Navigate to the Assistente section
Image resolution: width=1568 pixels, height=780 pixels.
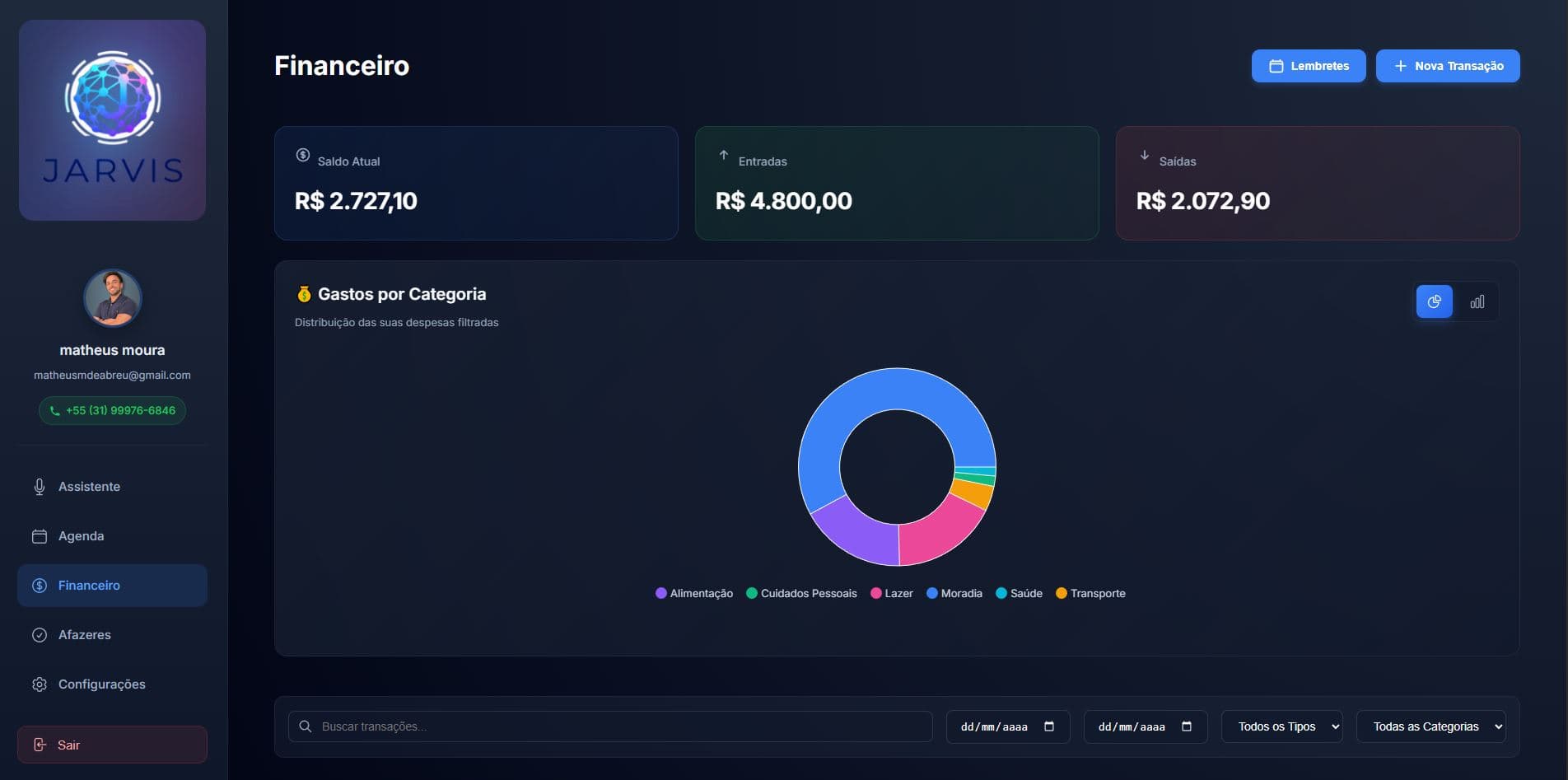89,486
